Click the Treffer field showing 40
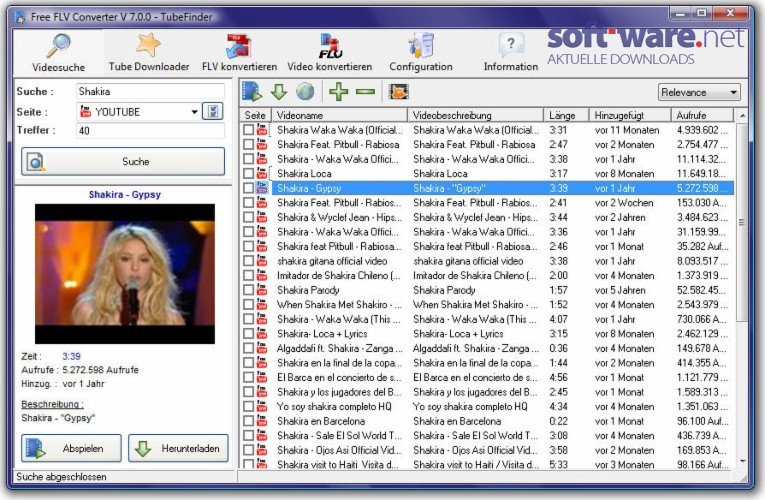The width and height of the screenshot is (765, 500). pos(150,130)
